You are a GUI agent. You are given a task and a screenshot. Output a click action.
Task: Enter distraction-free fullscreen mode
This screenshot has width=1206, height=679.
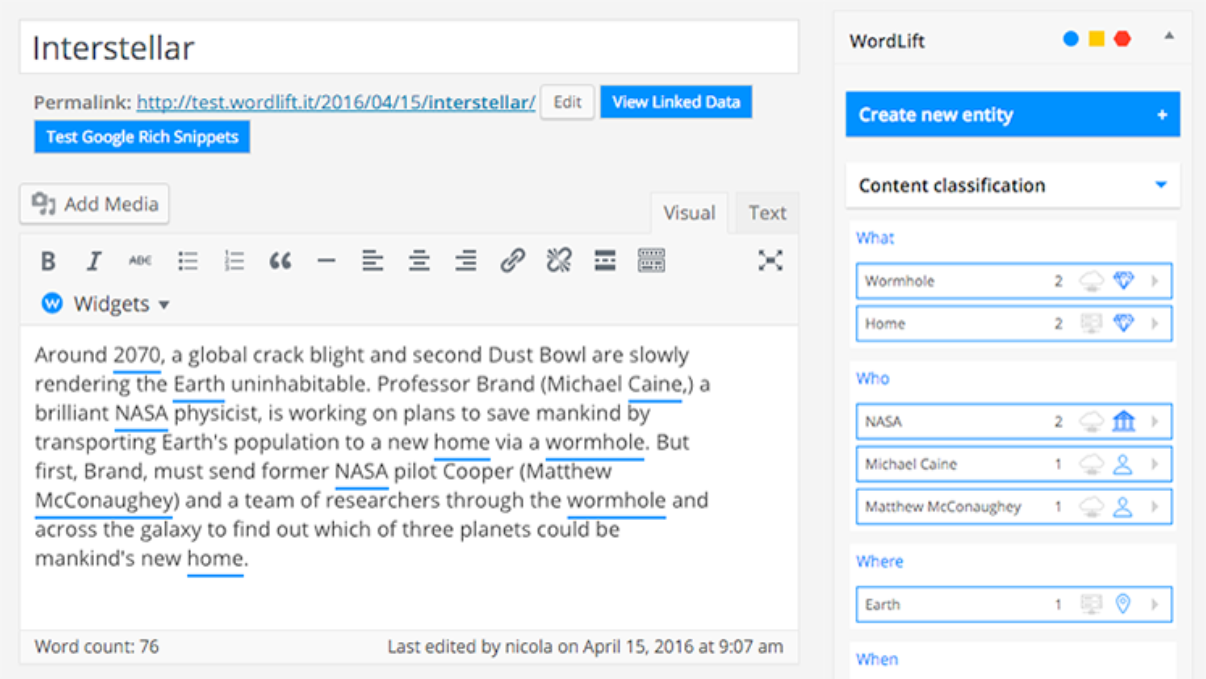770,260
